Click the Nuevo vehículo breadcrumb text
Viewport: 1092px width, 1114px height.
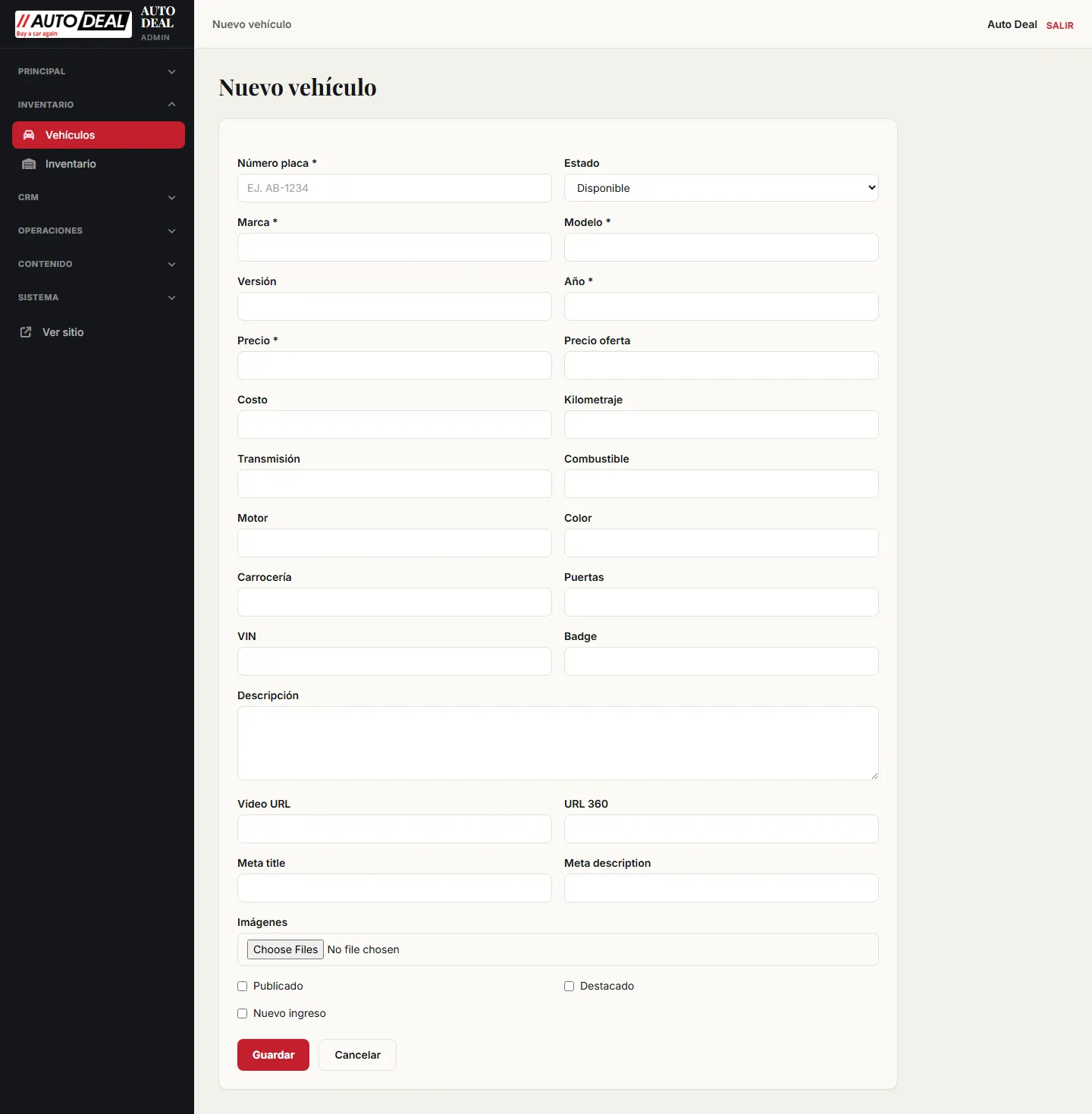click(x=252, y=24)
